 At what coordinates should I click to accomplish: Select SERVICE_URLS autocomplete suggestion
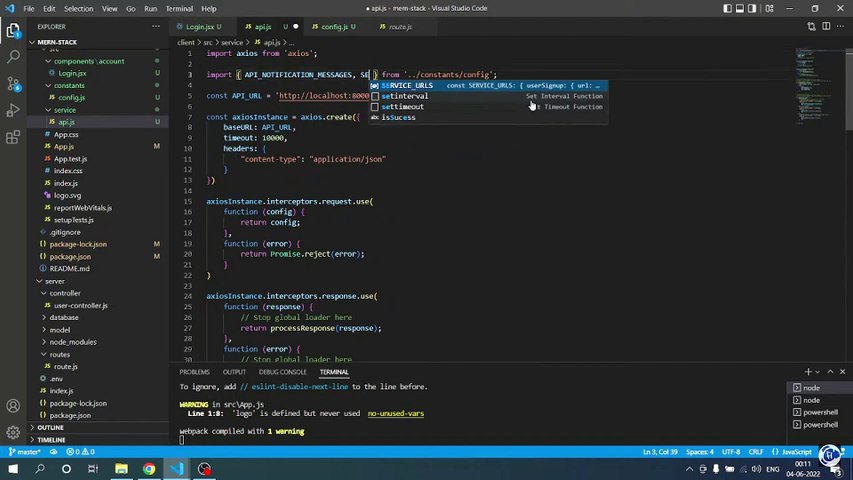click(488, 85)
